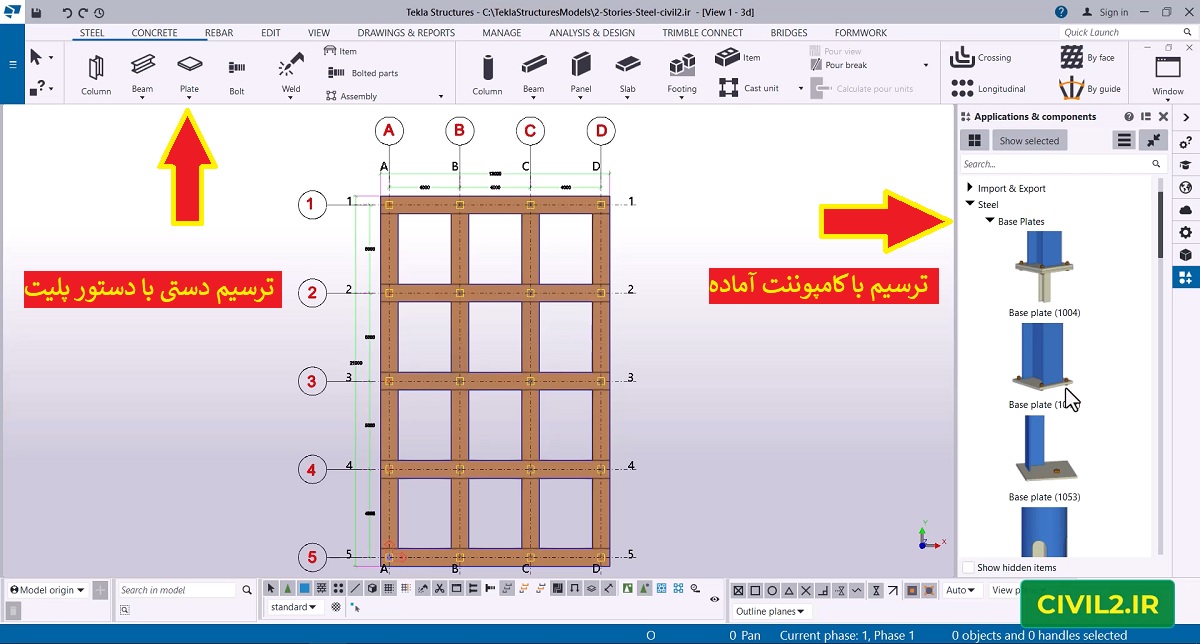Click the Longitudinal rebar icon
The image size is (1200, 644).
point(962,88)
